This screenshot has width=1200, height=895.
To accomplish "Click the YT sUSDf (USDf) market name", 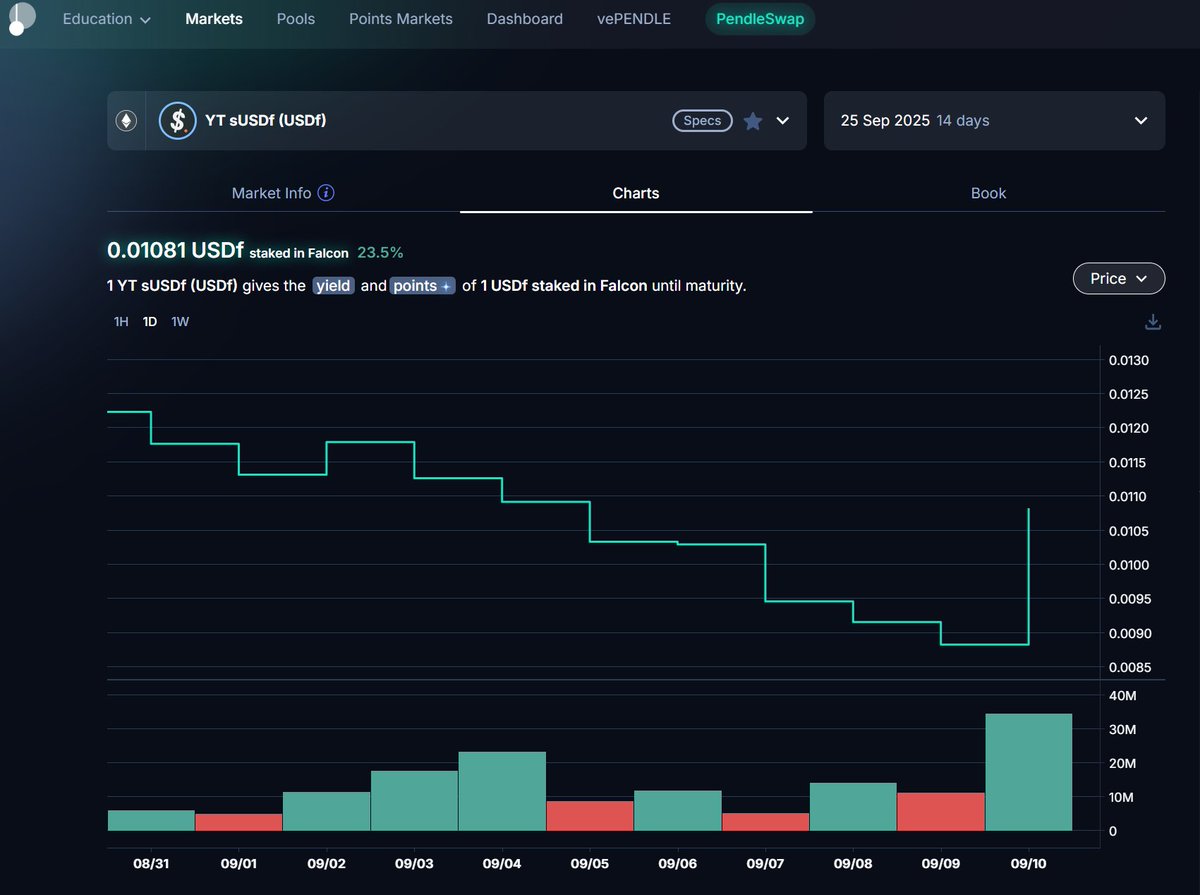I will [x=266, y=121].
